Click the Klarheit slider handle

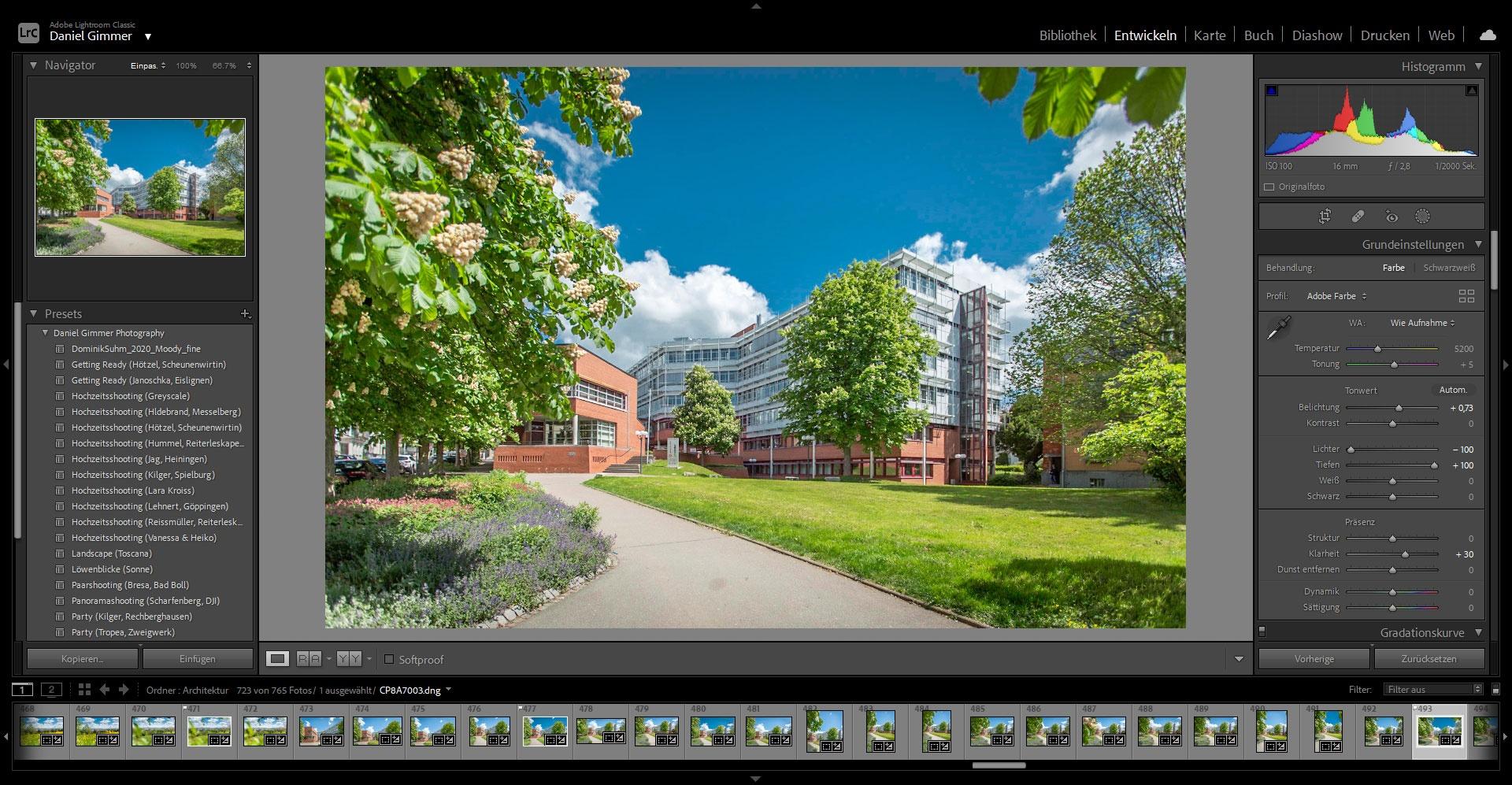click(1405, 554)
